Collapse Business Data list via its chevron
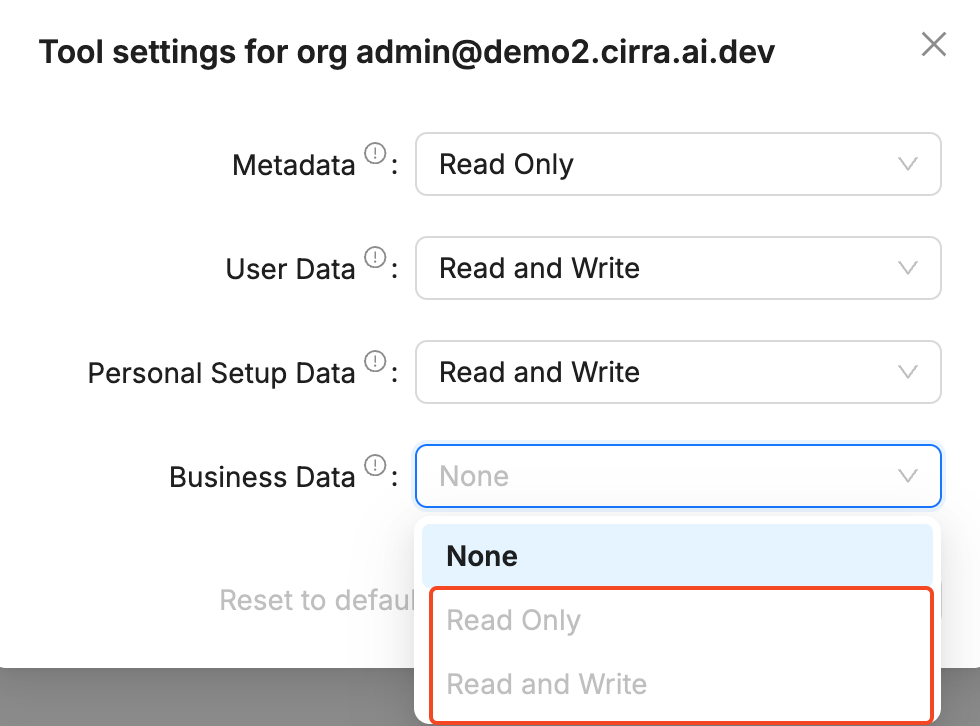 [x=908, y=476]
